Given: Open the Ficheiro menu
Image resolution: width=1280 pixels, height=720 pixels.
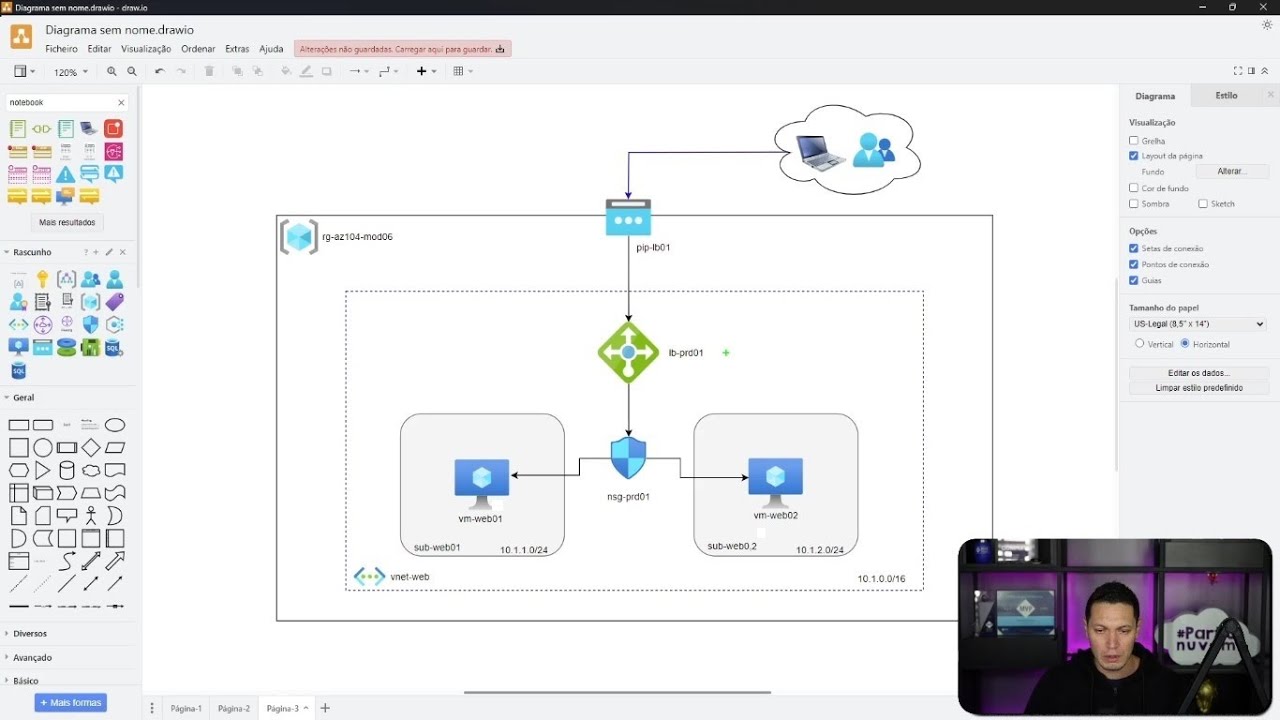Looking at the screenshot, I should click(x=61, y=49).
